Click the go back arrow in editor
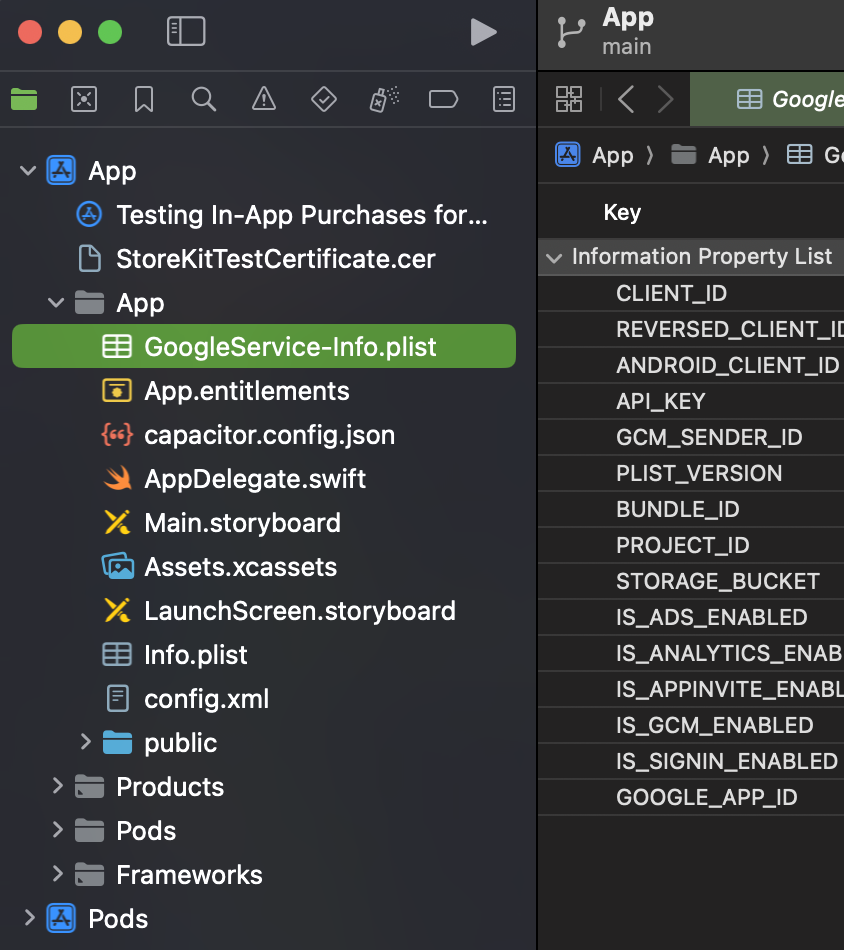Viewport: 844px width, 950px height. point(626,98)
